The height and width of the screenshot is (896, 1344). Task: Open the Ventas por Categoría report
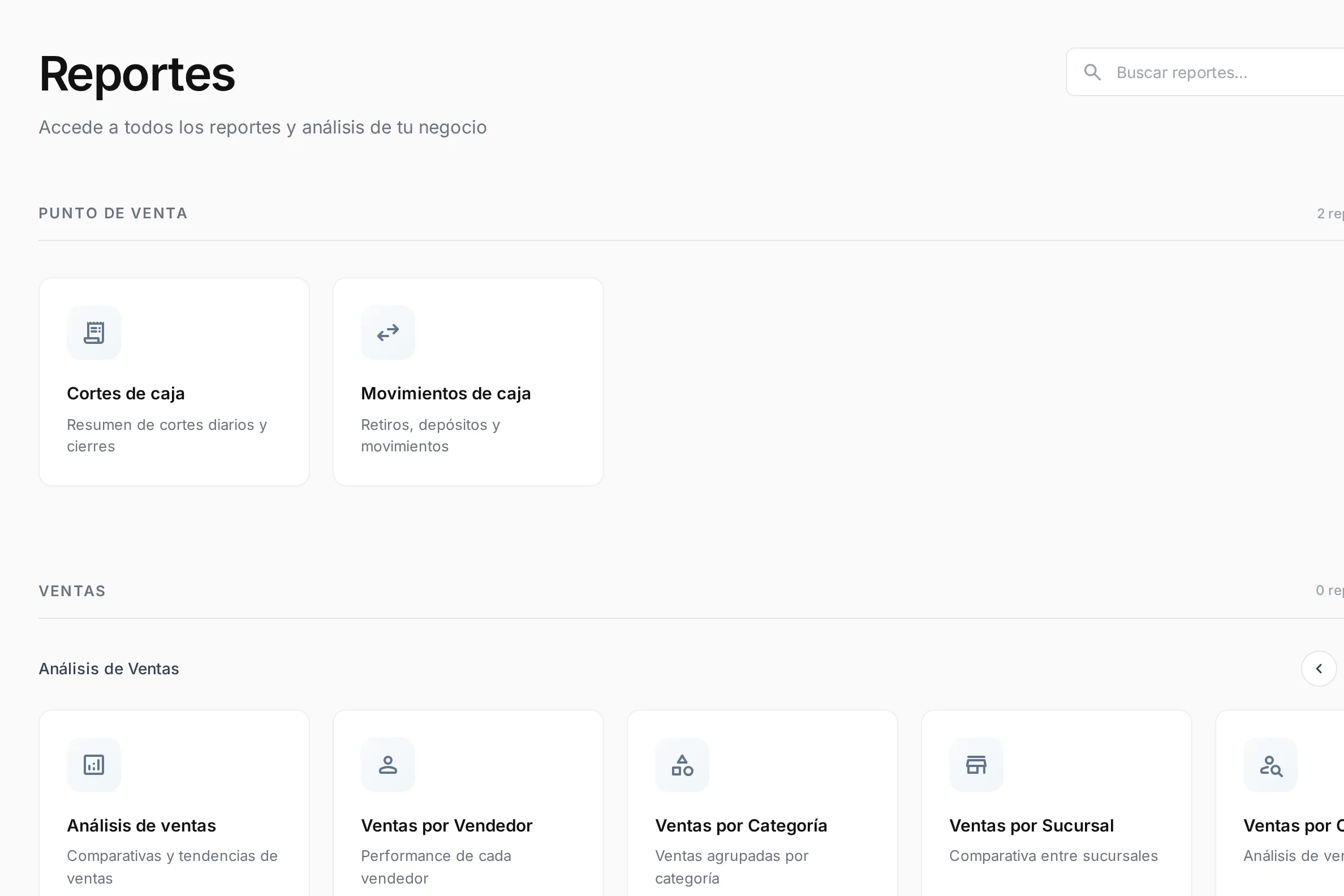point(763,803)
